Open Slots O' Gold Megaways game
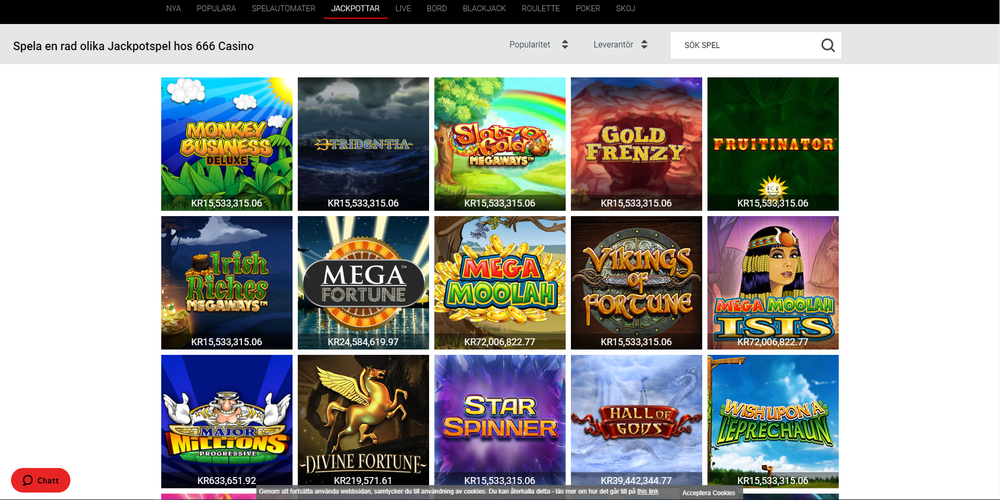The height and width of the screenshot is (500, 1000). coord(500,144)
